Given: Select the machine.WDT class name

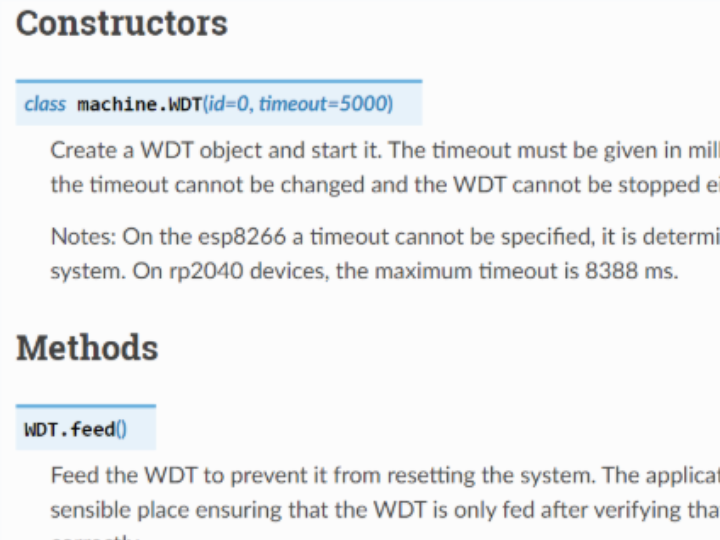Looking at the screenshot, I should click(x=140, y=104).
